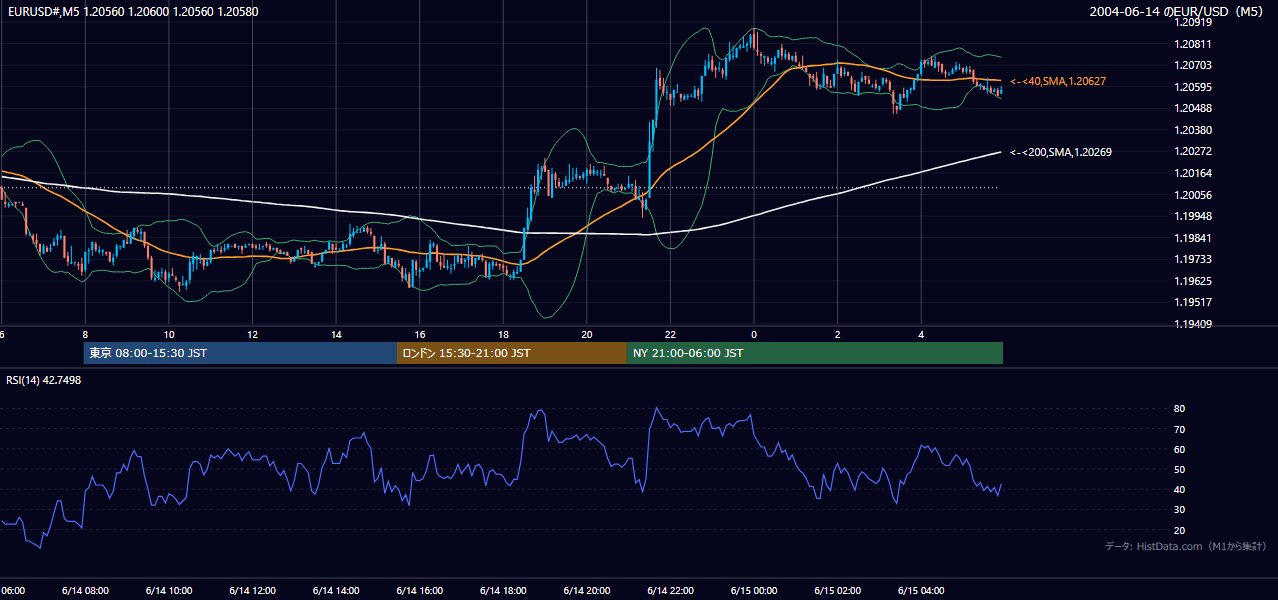Click hour label 12 on price chart time axis
This screenshot has width=1278, height=600.
253,334
